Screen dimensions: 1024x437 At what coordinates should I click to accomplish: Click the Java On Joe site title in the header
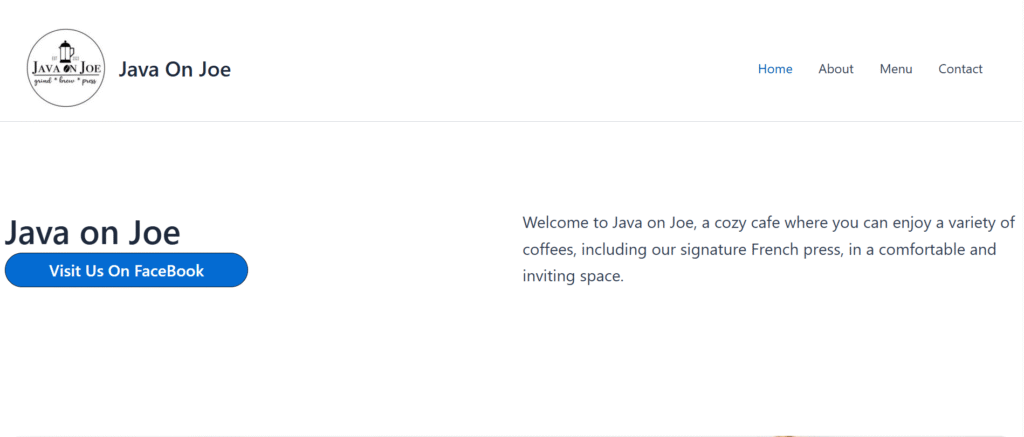(175, 69)
